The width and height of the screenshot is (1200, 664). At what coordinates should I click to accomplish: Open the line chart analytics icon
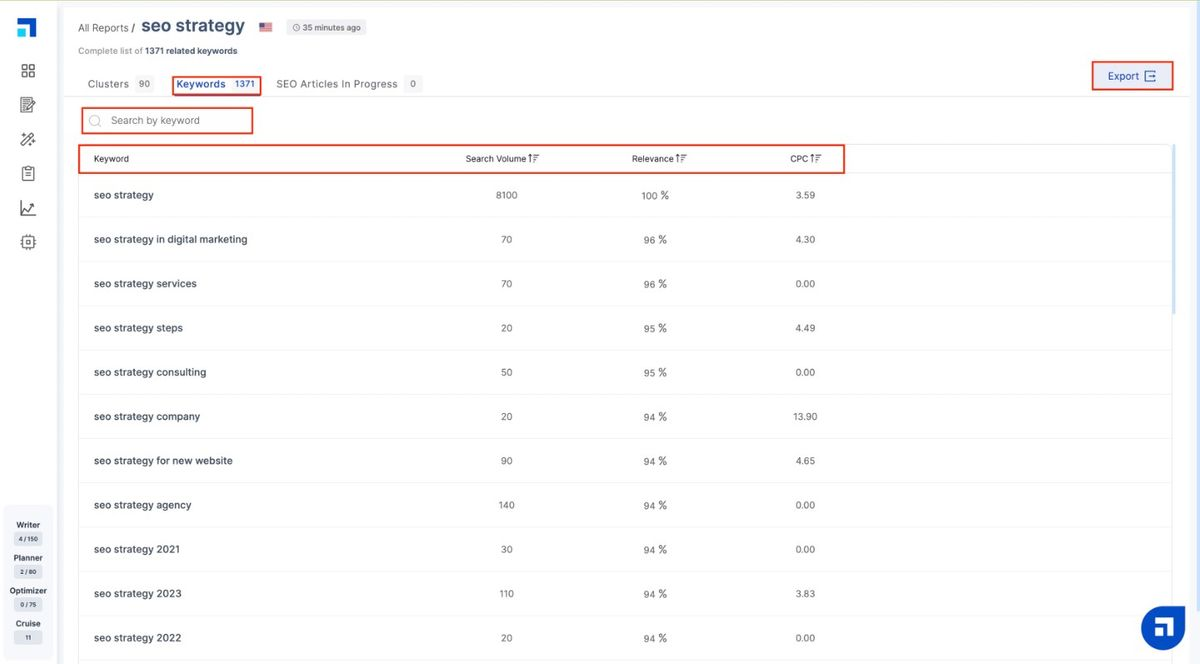click(x=28, y=208)
